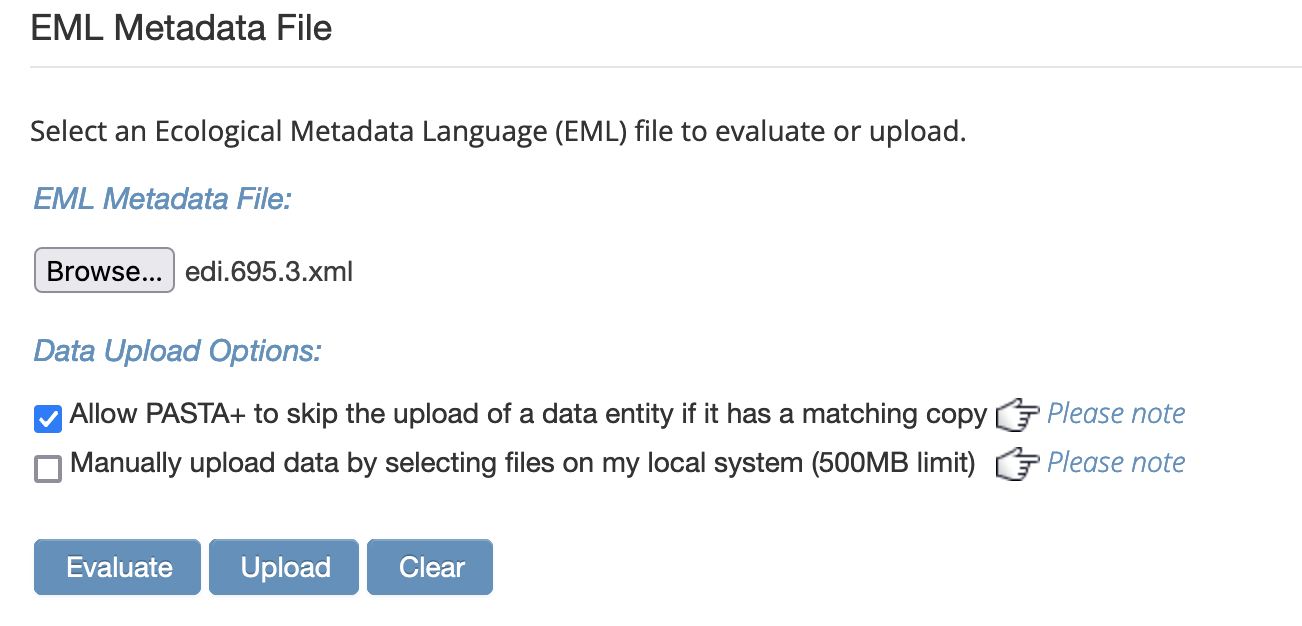Click the pointing hand icon beside matching copy option
Screen dimensions: 1302x626
[x=1018, y=415]
